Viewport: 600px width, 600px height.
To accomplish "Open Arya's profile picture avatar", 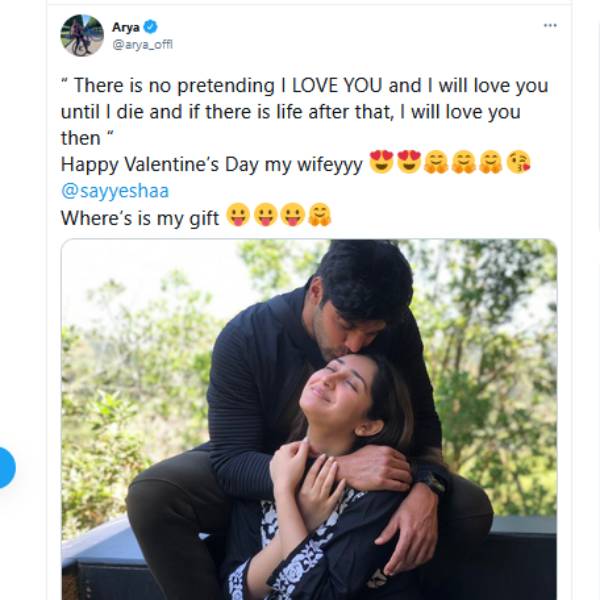I will pos(81,36).
